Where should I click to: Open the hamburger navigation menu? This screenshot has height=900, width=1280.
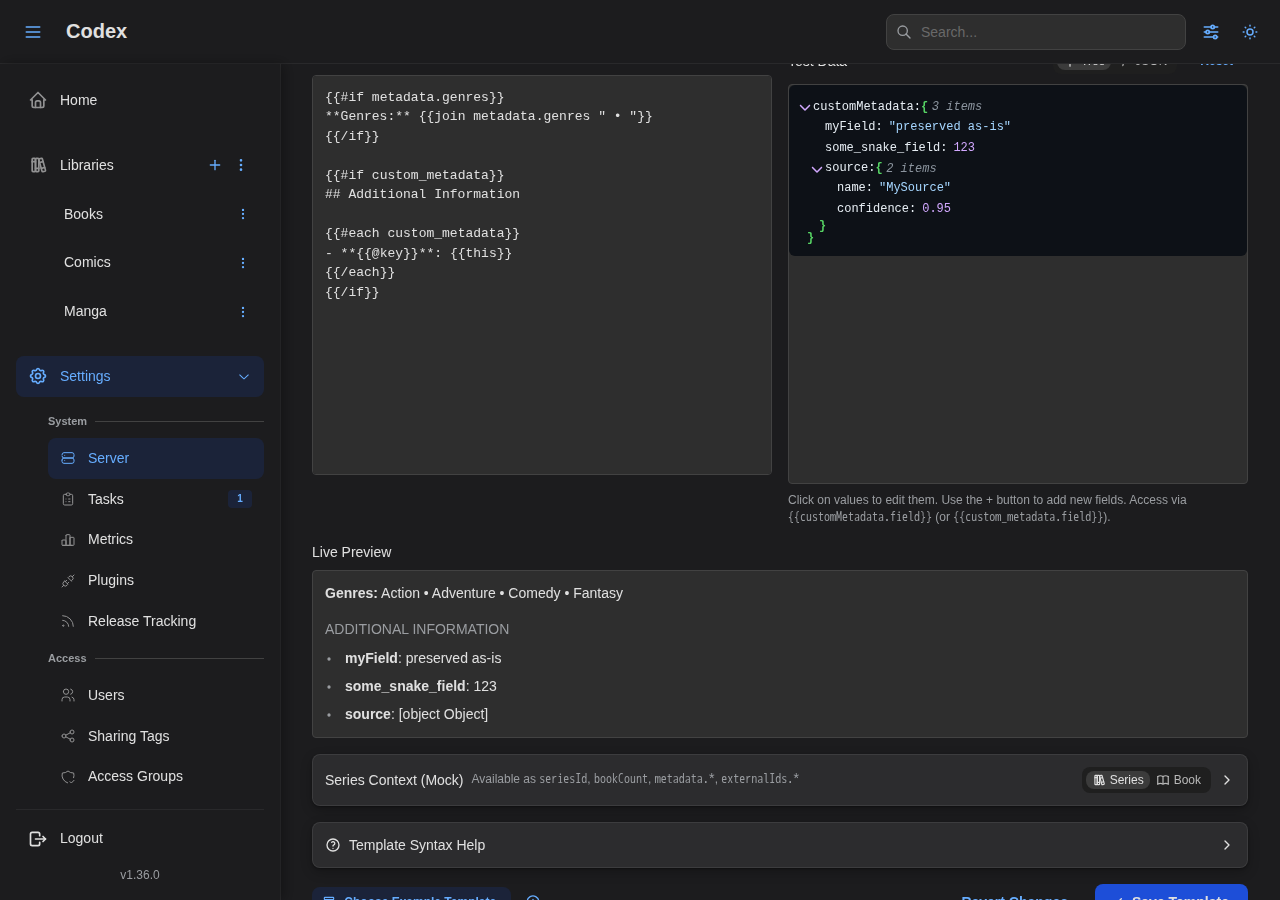tap(33, 32)
